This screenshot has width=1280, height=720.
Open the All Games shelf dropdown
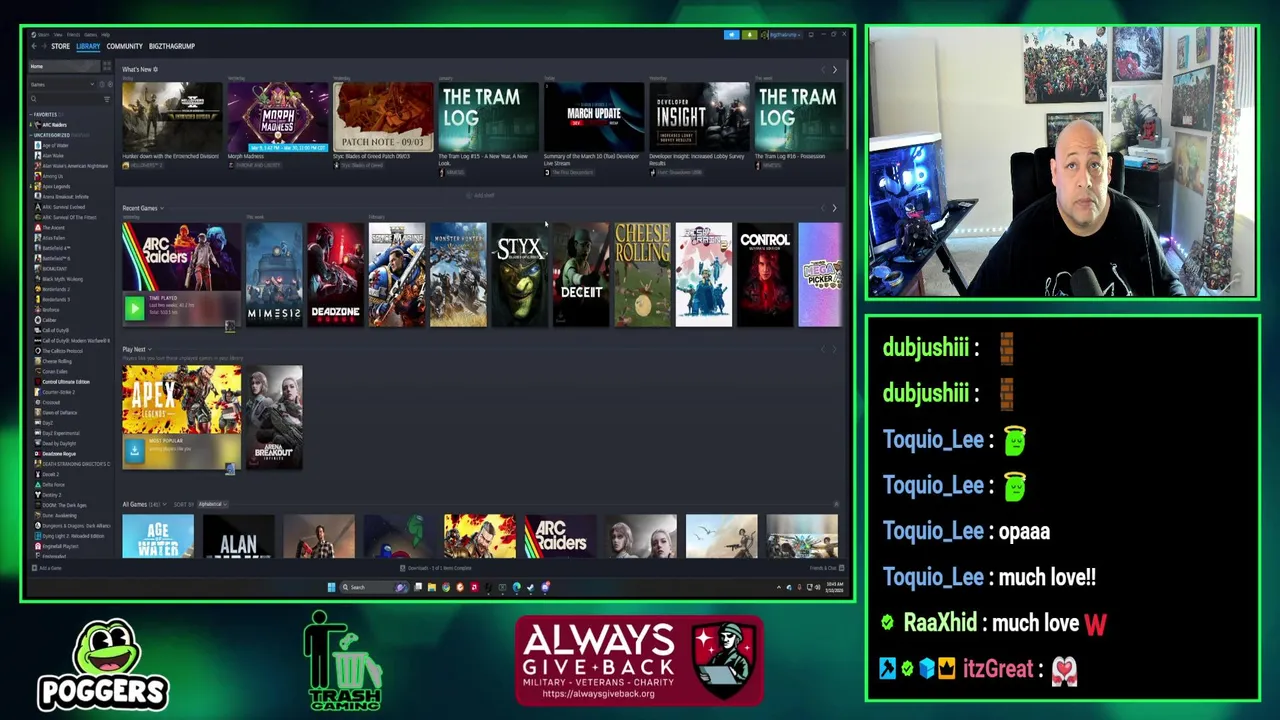166,504
